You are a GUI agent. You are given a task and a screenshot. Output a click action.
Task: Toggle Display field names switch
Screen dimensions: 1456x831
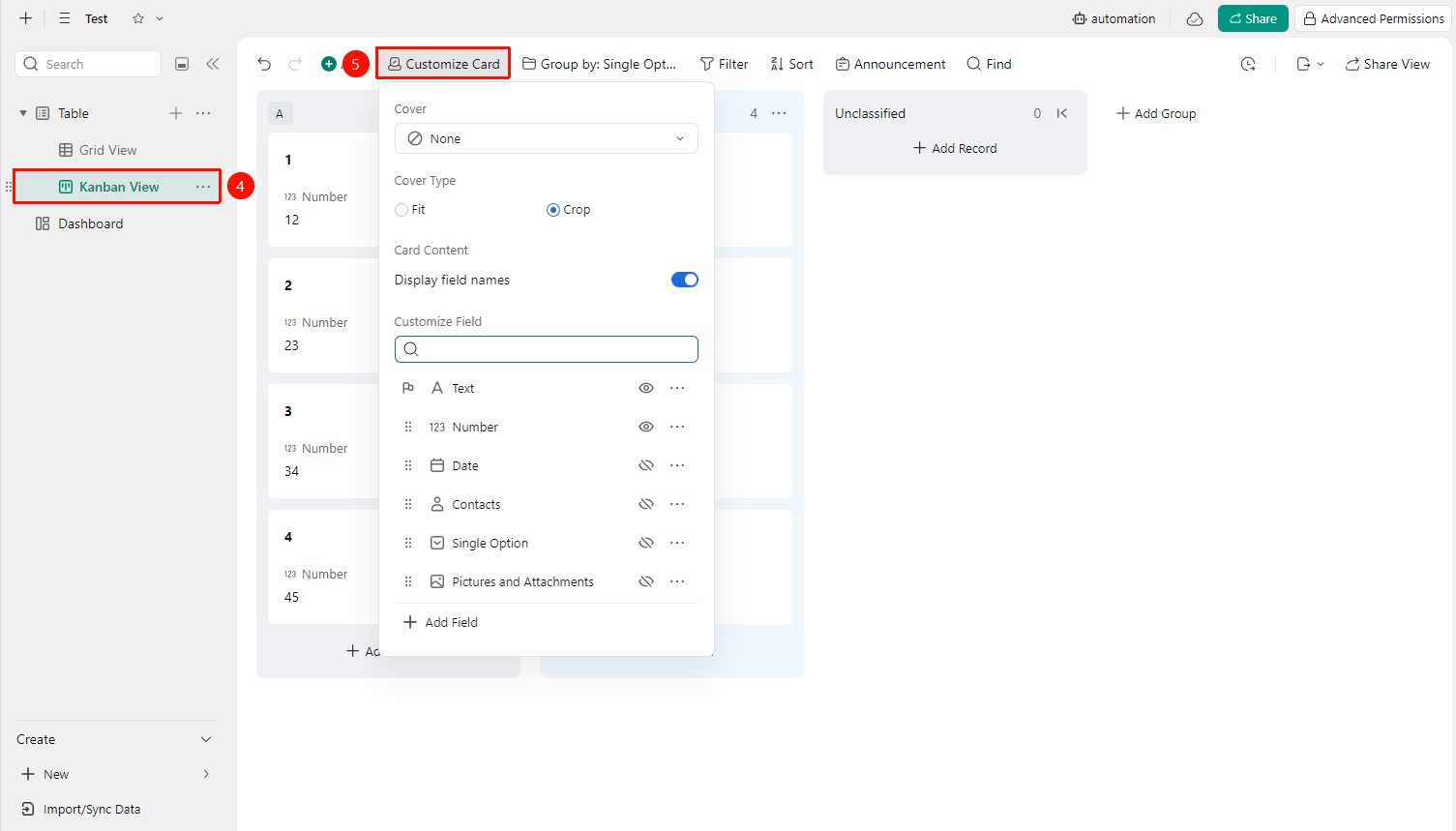[x=685, y=280]
